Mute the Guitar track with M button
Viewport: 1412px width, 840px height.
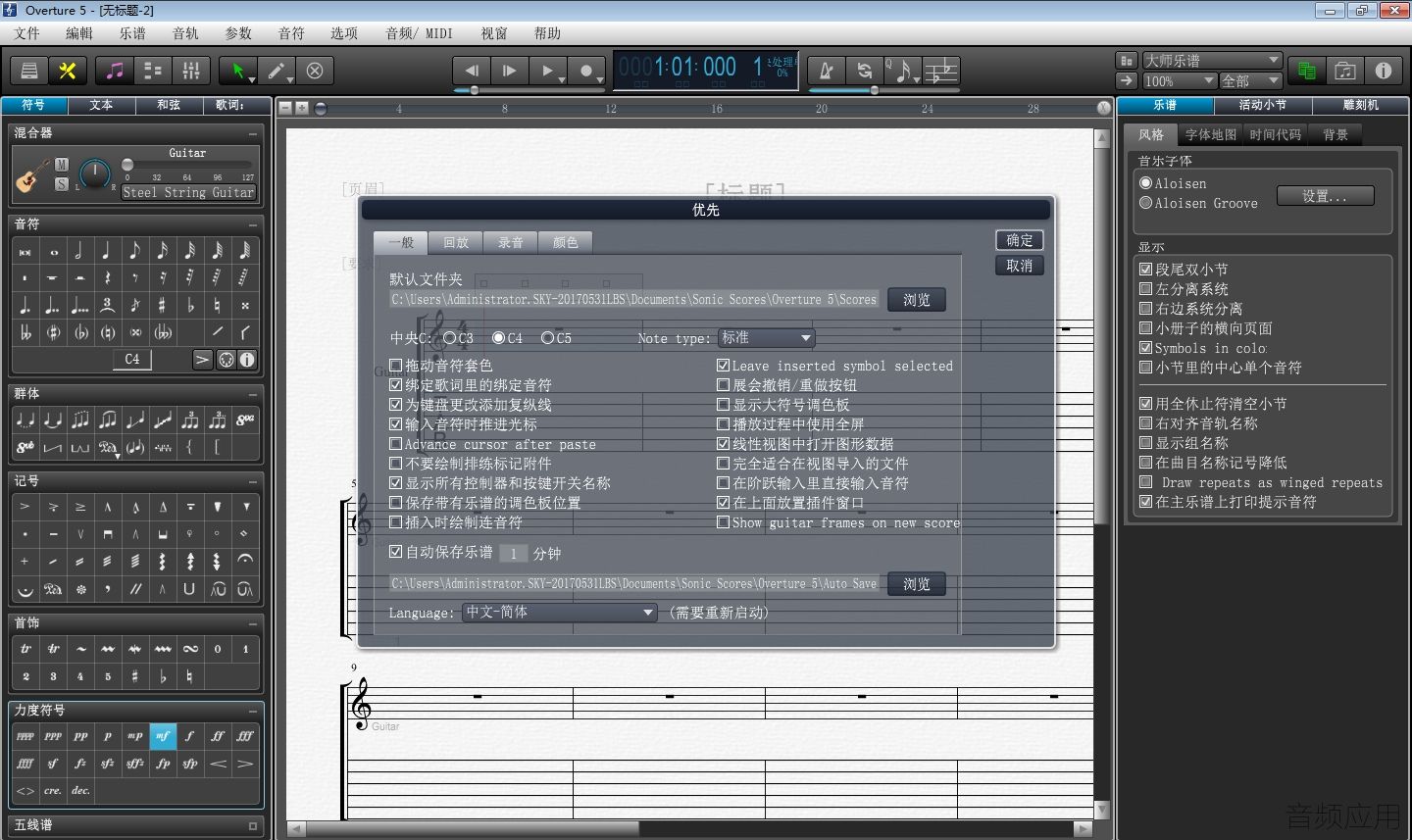(62, 165)
